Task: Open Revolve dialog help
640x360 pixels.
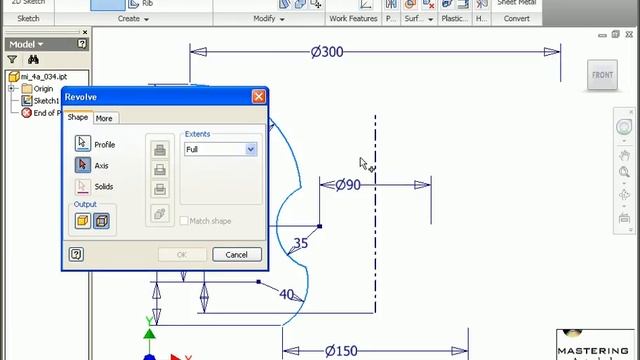Action: click(76, 254)
